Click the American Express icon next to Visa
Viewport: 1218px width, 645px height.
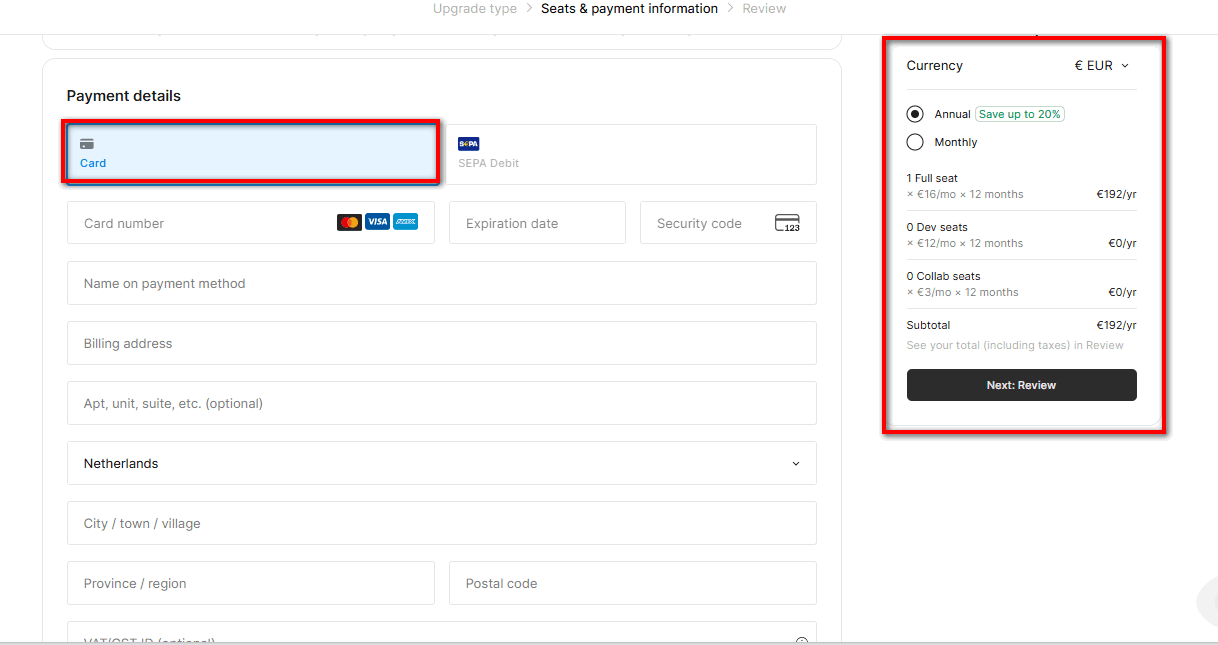click(406, 222)
